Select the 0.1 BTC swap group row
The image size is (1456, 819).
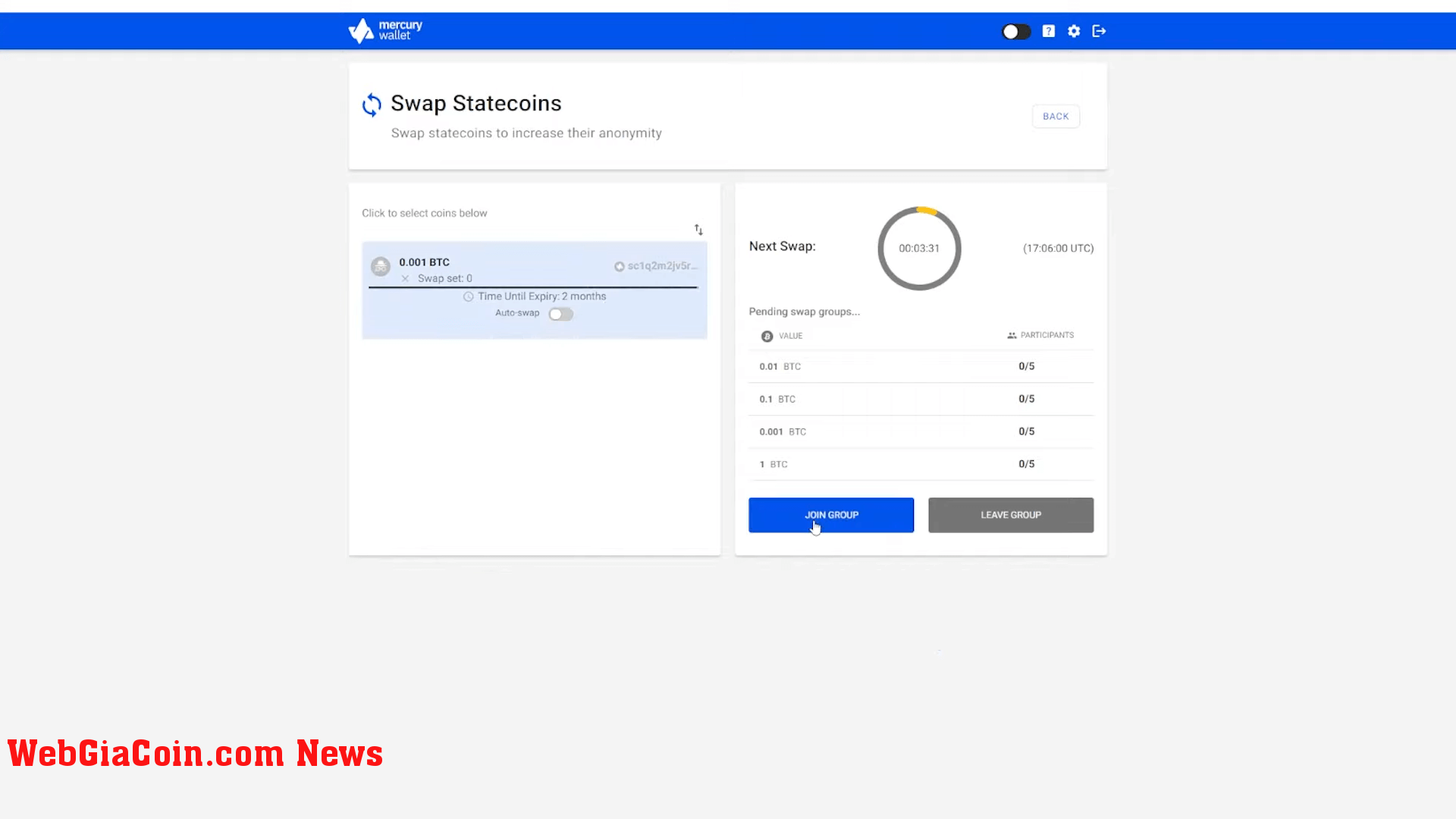coord(921,399)
